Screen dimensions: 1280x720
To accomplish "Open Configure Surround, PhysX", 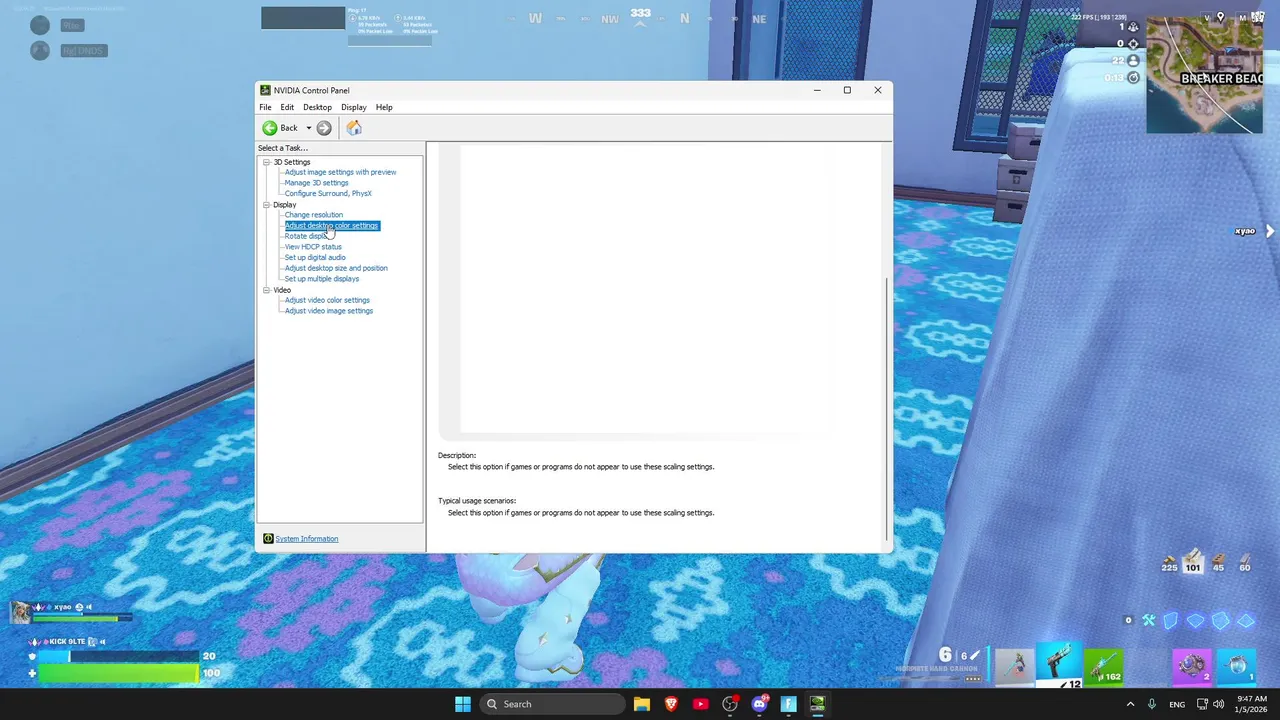I will (328, 193).
